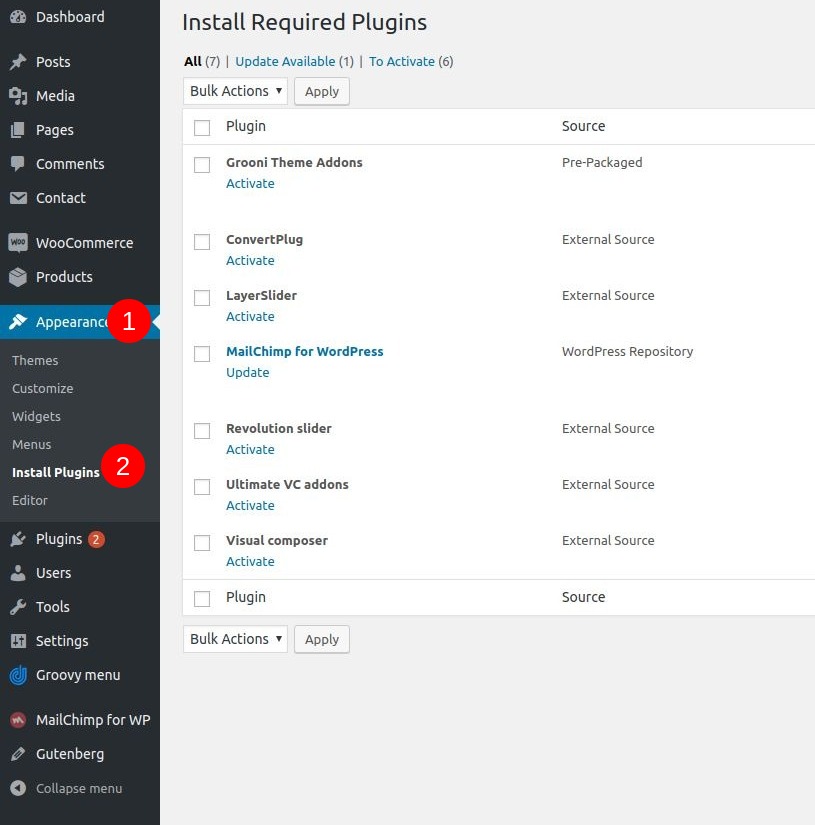Image resolution: width=815 pixels, height=825 pixels.
Task: Click the Media library icon
Action: (x=18, y=96)
